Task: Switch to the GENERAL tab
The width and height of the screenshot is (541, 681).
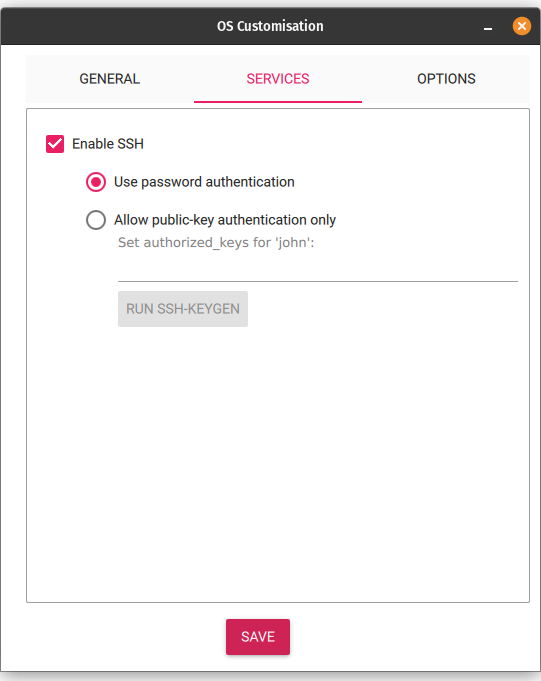Action: pyautogui.click(x=109, y=79)
